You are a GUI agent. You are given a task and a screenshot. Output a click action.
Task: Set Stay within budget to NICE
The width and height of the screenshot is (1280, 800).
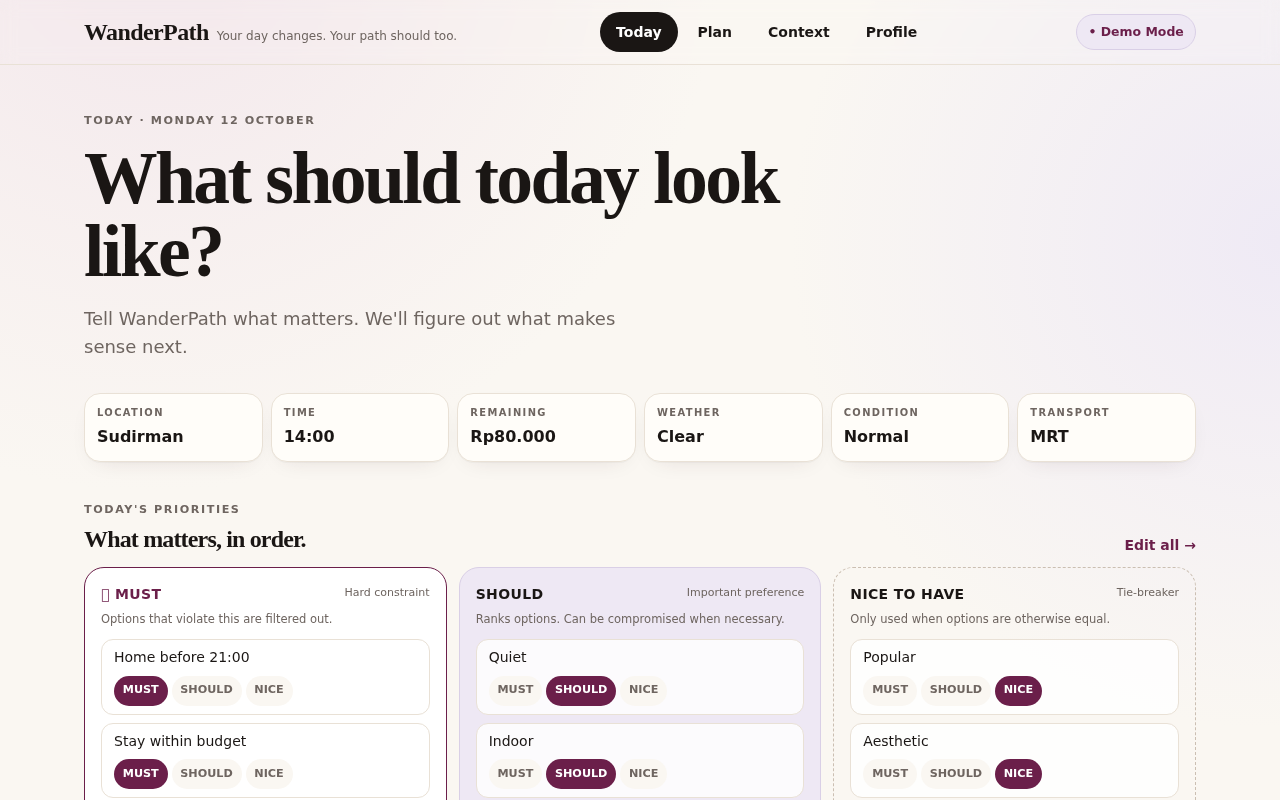(x=269, y=774)
